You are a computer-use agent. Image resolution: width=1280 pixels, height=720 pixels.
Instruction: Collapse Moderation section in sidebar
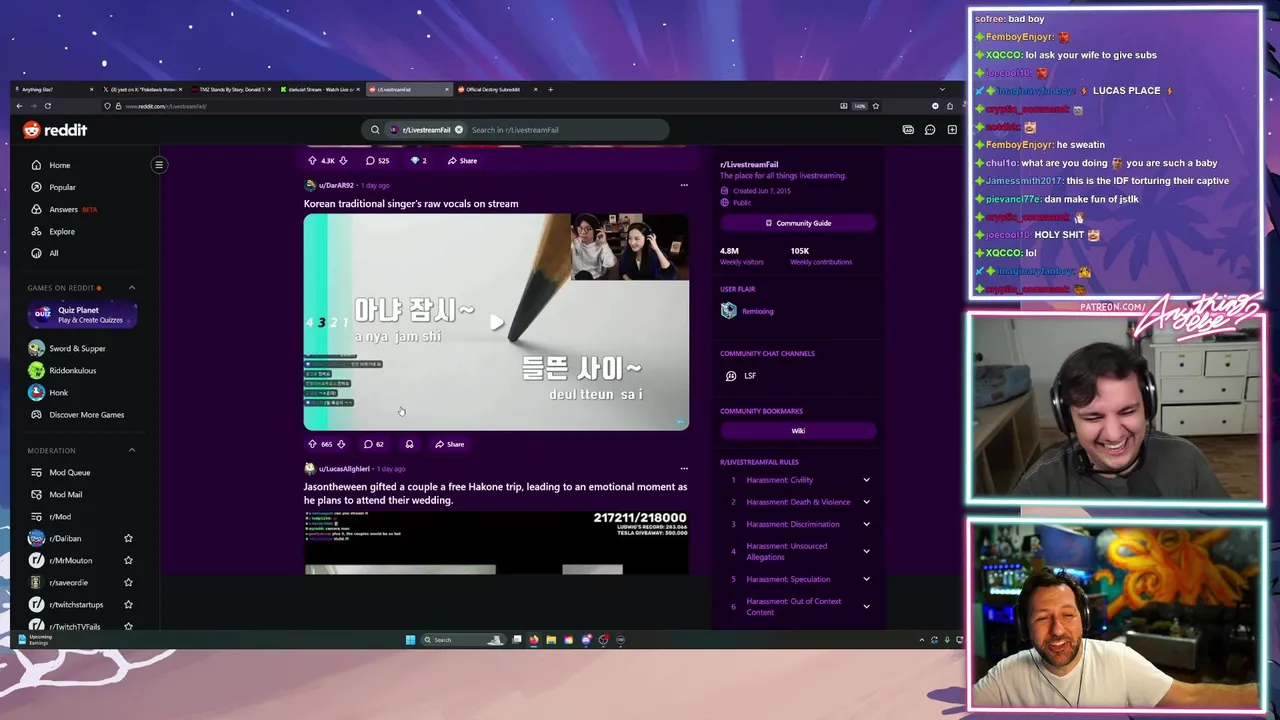[x=132, y=450]
